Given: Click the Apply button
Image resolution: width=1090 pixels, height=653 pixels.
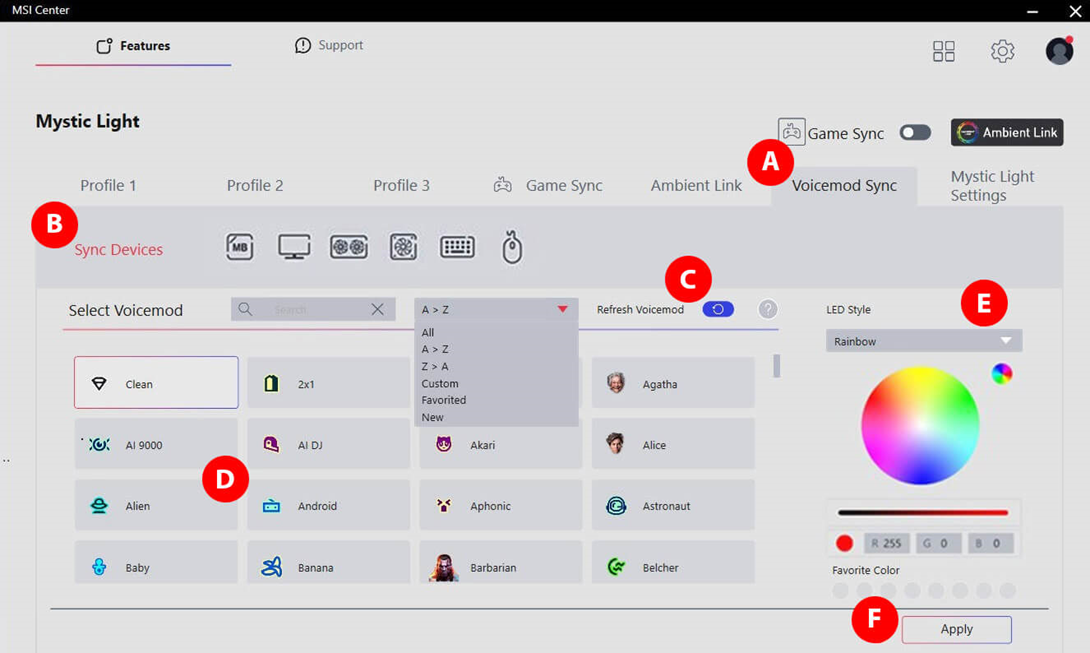Looking at the screenshot, I should [957, 629].
